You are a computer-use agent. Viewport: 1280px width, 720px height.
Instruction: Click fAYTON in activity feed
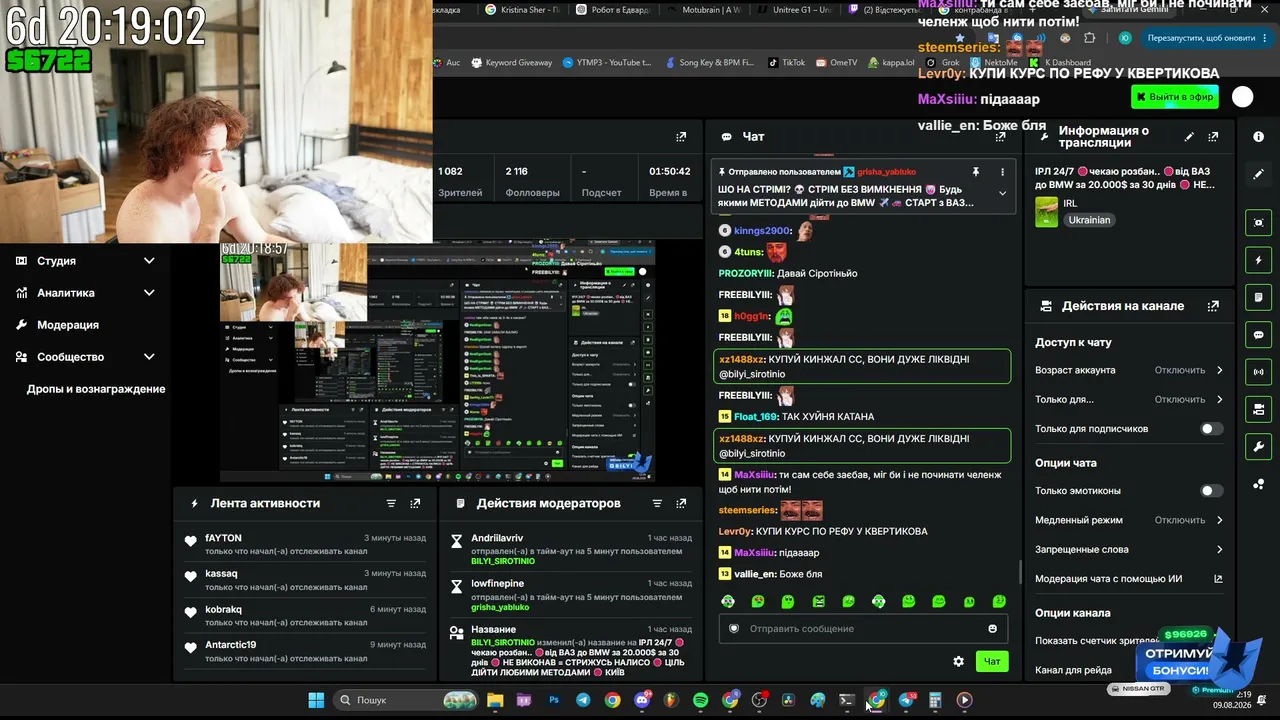(x=223, y=538)
